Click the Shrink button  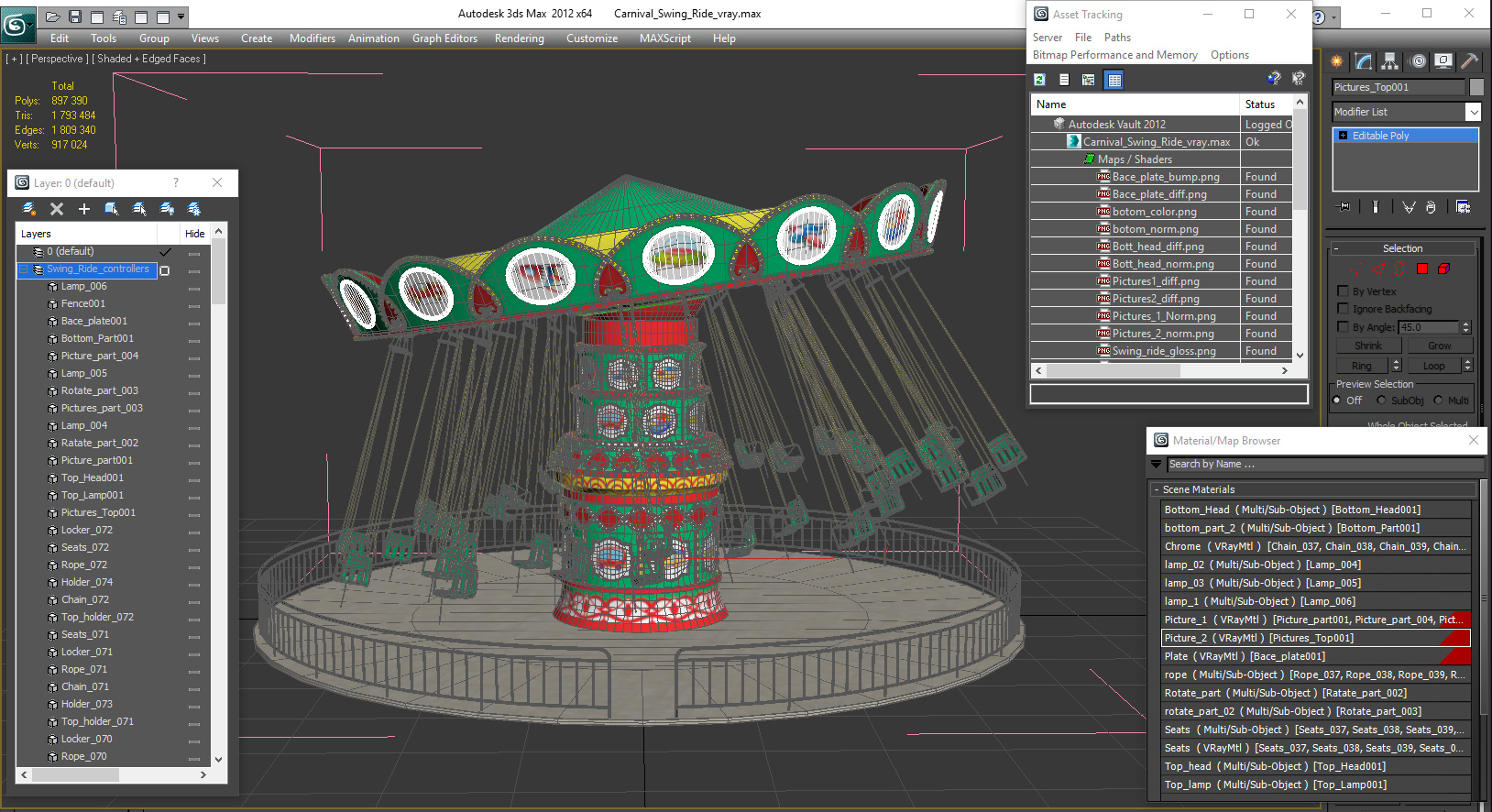1368,346
